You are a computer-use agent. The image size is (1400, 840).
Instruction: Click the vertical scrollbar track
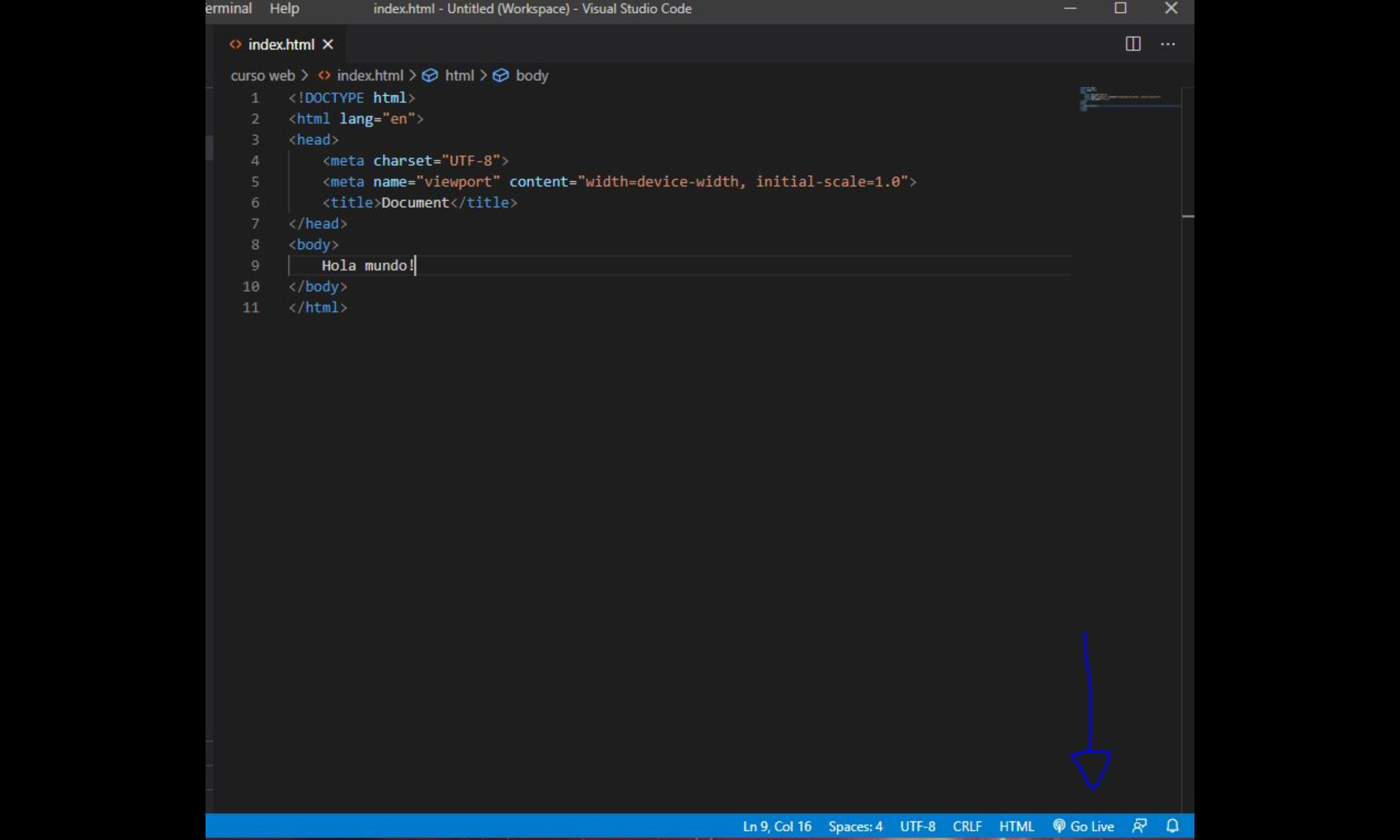(1188, 453)
